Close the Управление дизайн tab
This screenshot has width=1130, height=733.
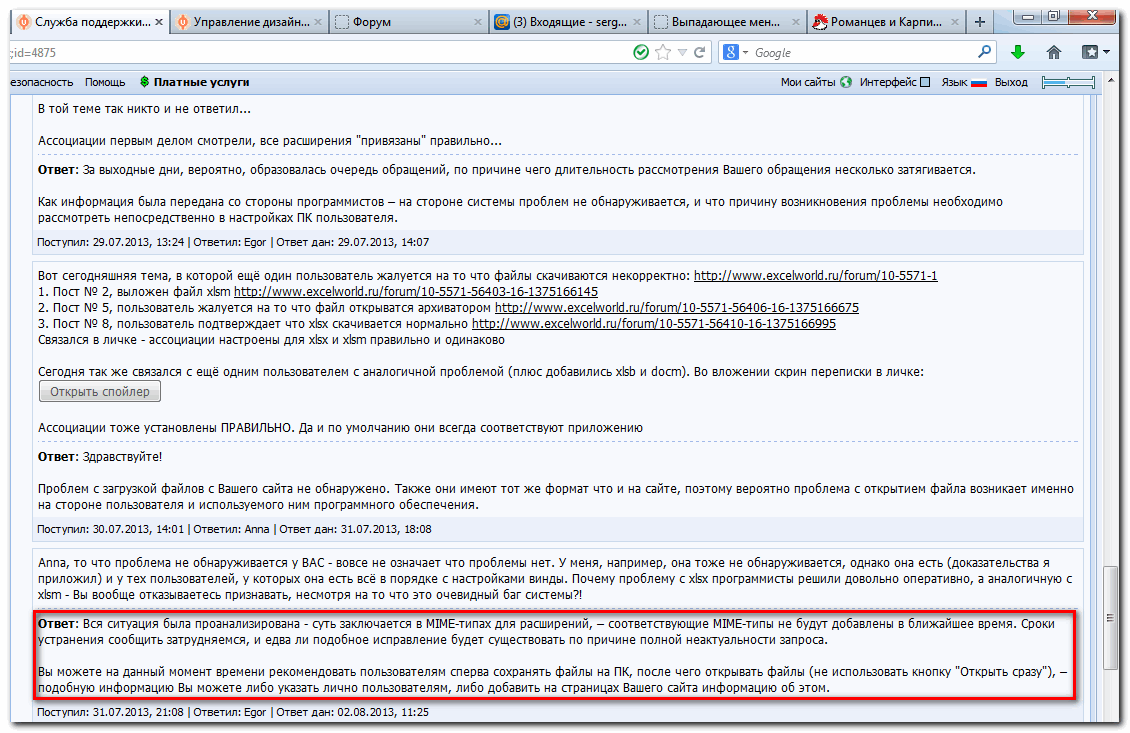point(318,22)
